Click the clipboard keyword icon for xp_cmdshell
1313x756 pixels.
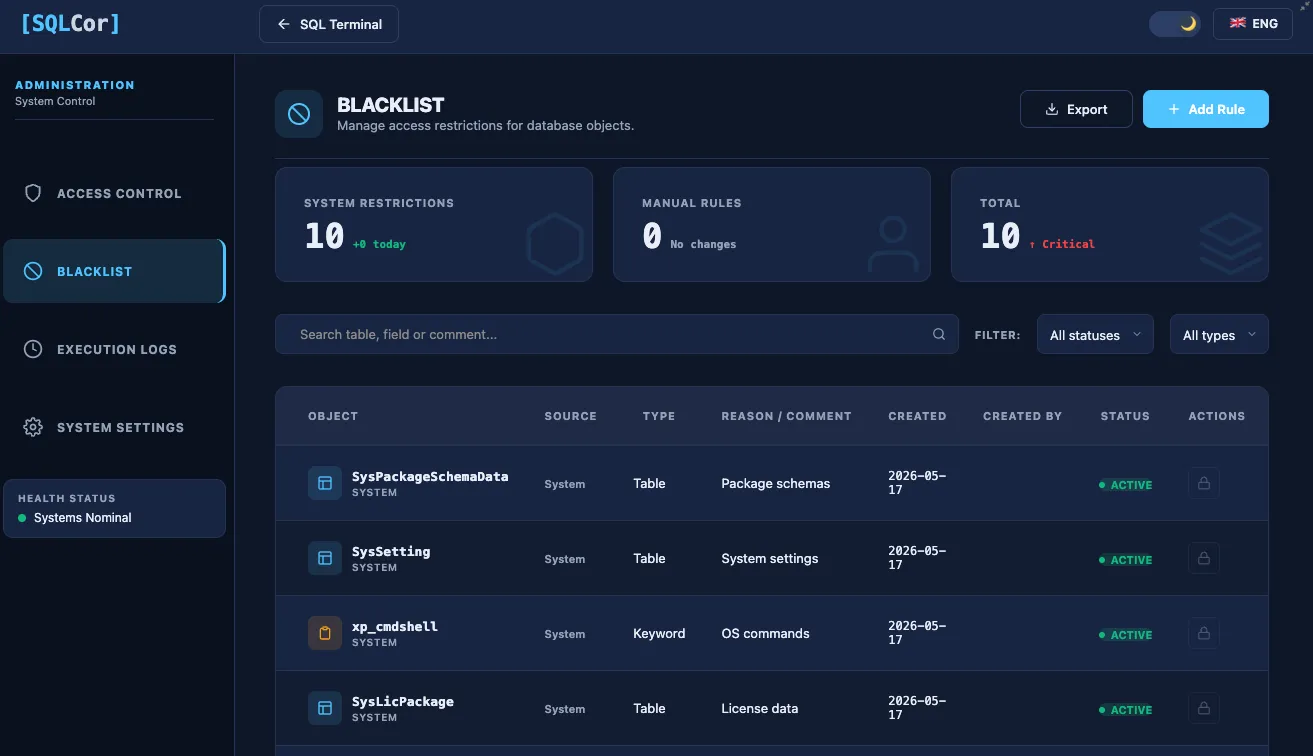325,633
